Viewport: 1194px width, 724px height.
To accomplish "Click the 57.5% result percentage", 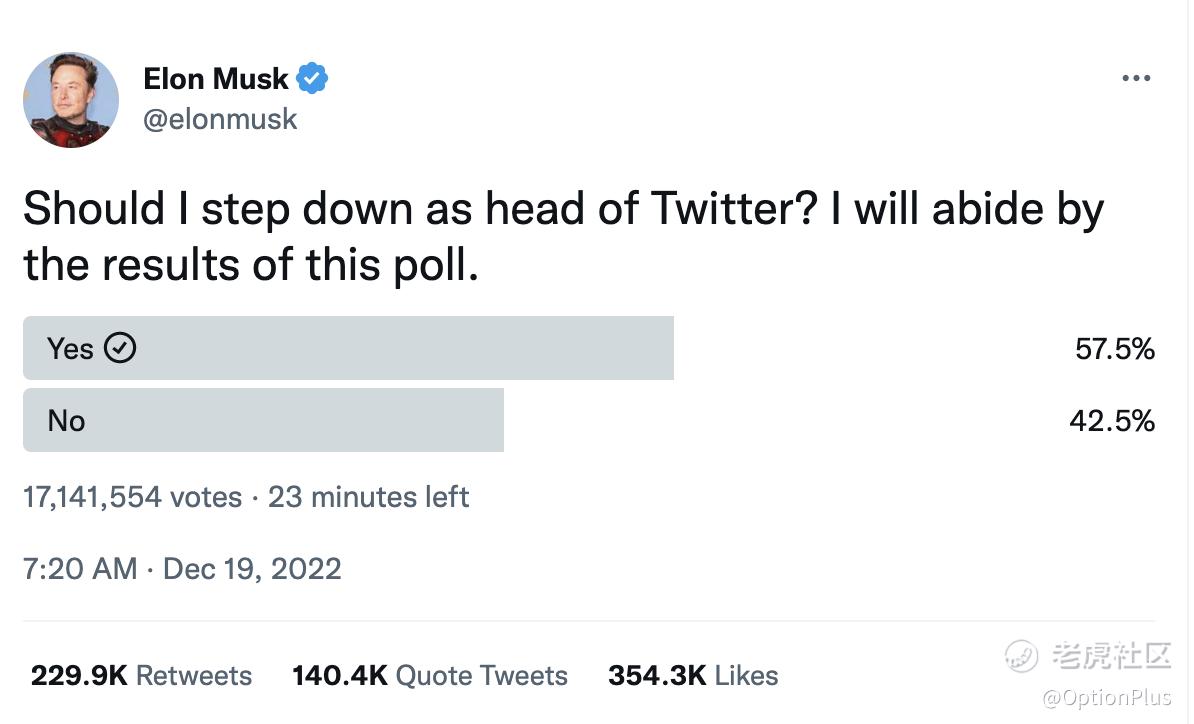I will click(1115, 349).
